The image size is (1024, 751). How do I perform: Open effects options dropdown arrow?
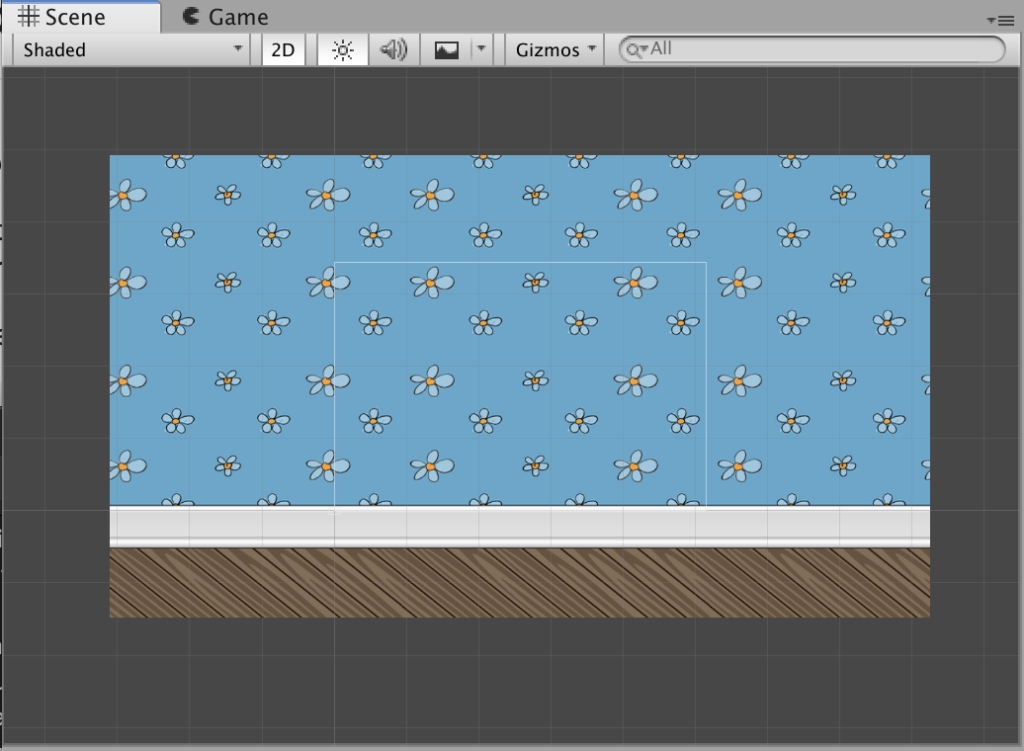(482, 49)
